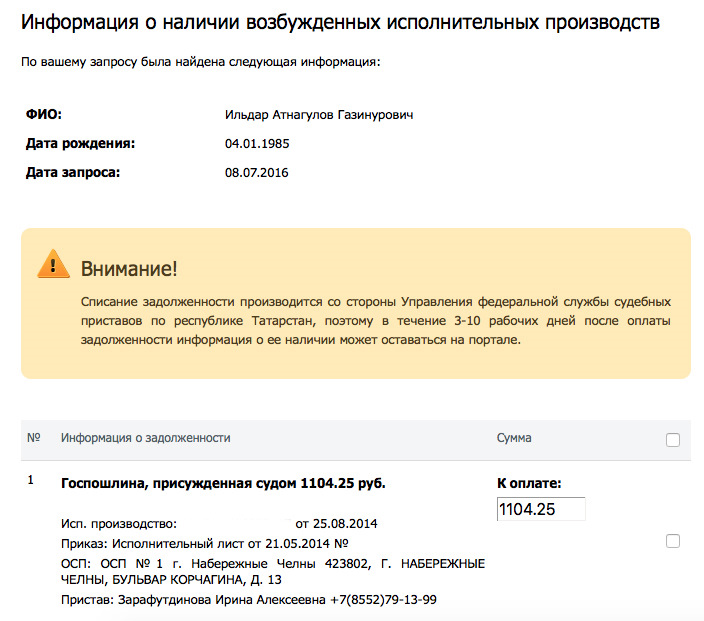The image size is (704, 621).
Task: Click the 'Дата запроса:' label
Action: pyautogui.click(x=73, y=173)
